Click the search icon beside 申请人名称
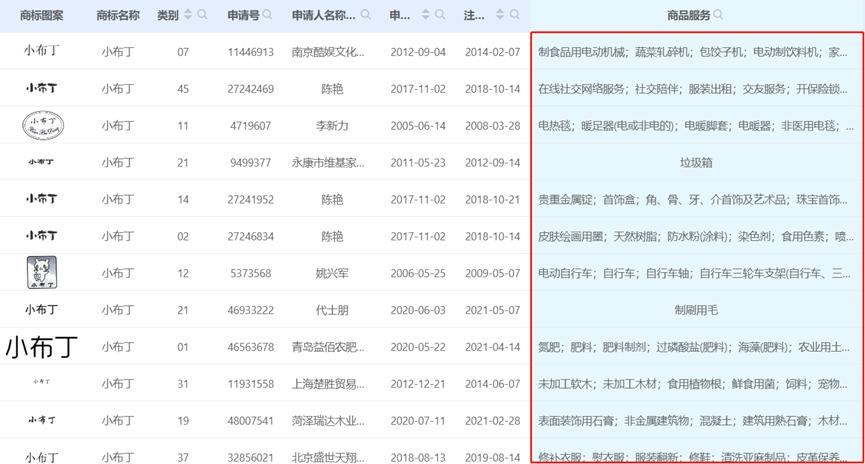The width and height of the screenshot is (865, 464). pos(366,15)
